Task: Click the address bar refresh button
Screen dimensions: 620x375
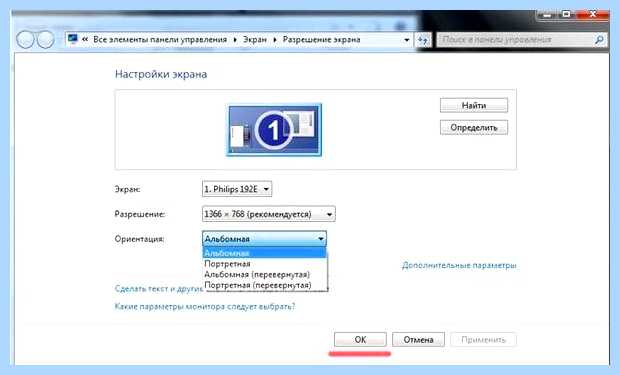Action: click(423, 40)
